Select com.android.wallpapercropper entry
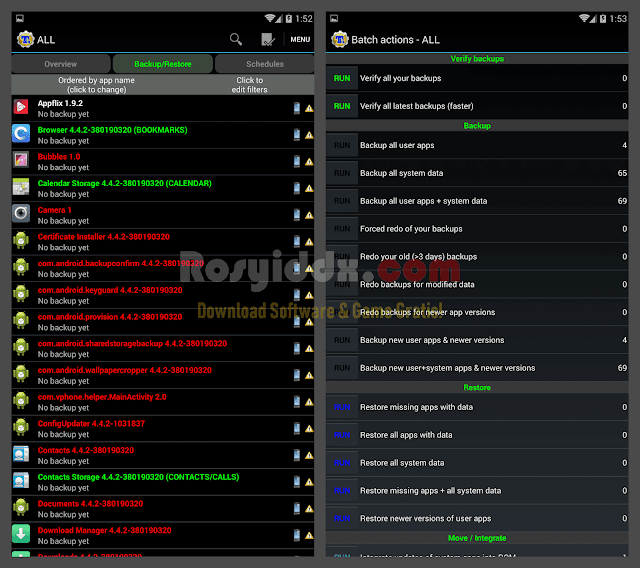 (x=163, y=375)
